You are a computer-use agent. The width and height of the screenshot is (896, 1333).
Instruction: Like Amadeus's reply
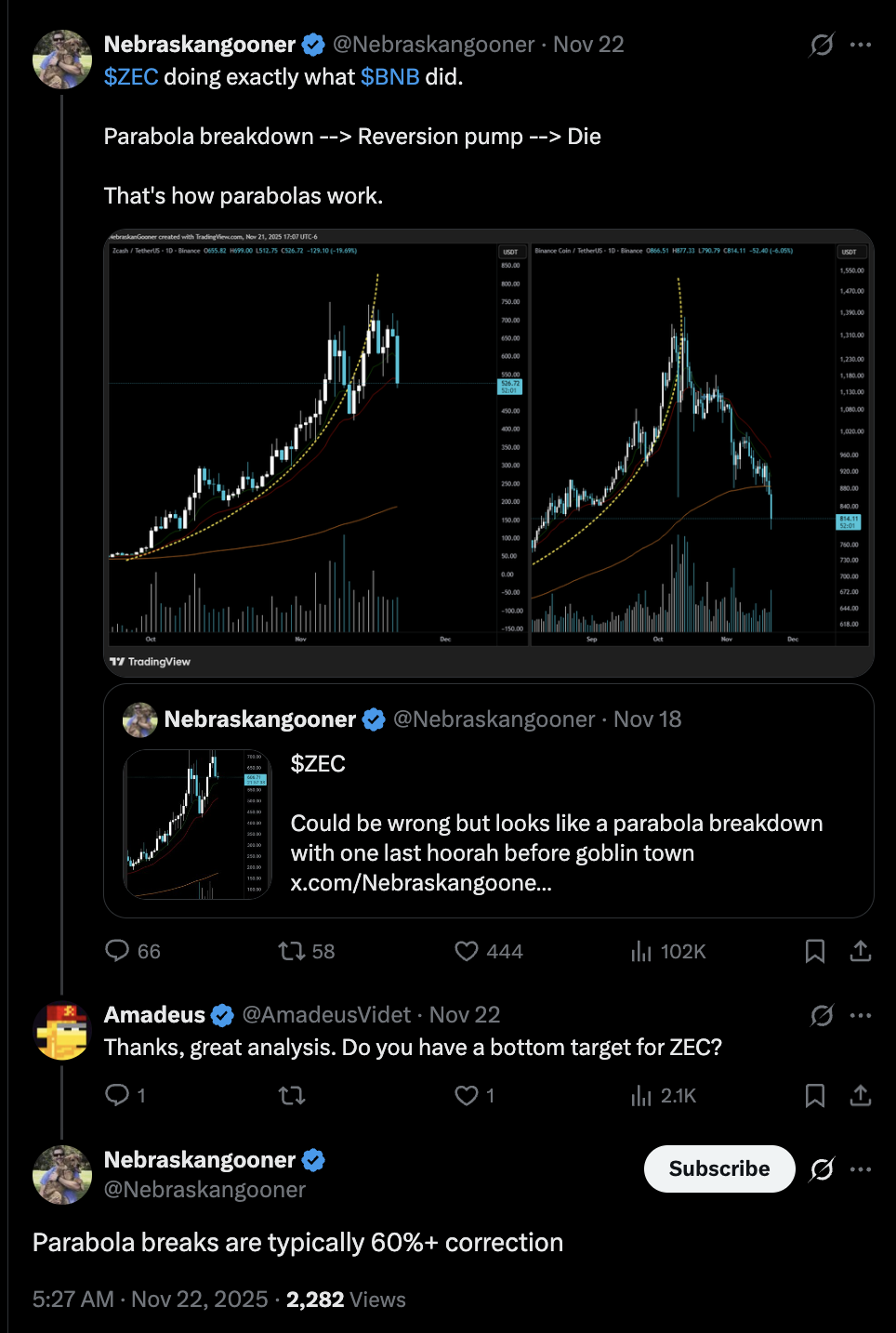[467, 1095]
